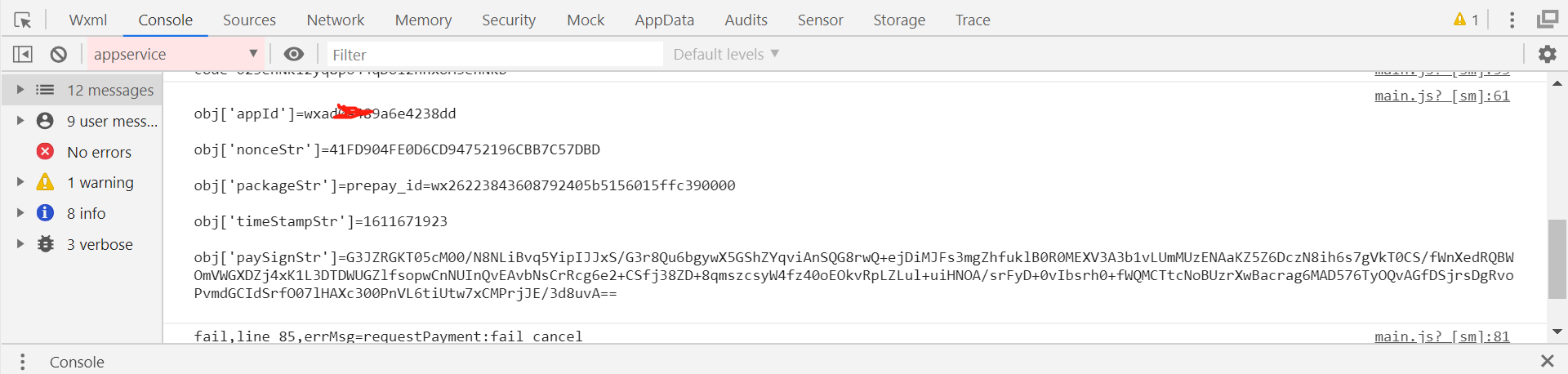Screen dimensions: 1568x374
Task: Open the main.js? [sm]:61 source link
Action: pos(1441,96)
